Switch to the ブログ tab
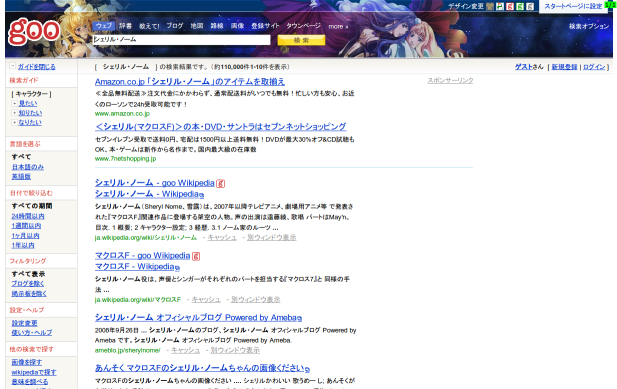Screen dimensions: 617x389 (174, 26)
